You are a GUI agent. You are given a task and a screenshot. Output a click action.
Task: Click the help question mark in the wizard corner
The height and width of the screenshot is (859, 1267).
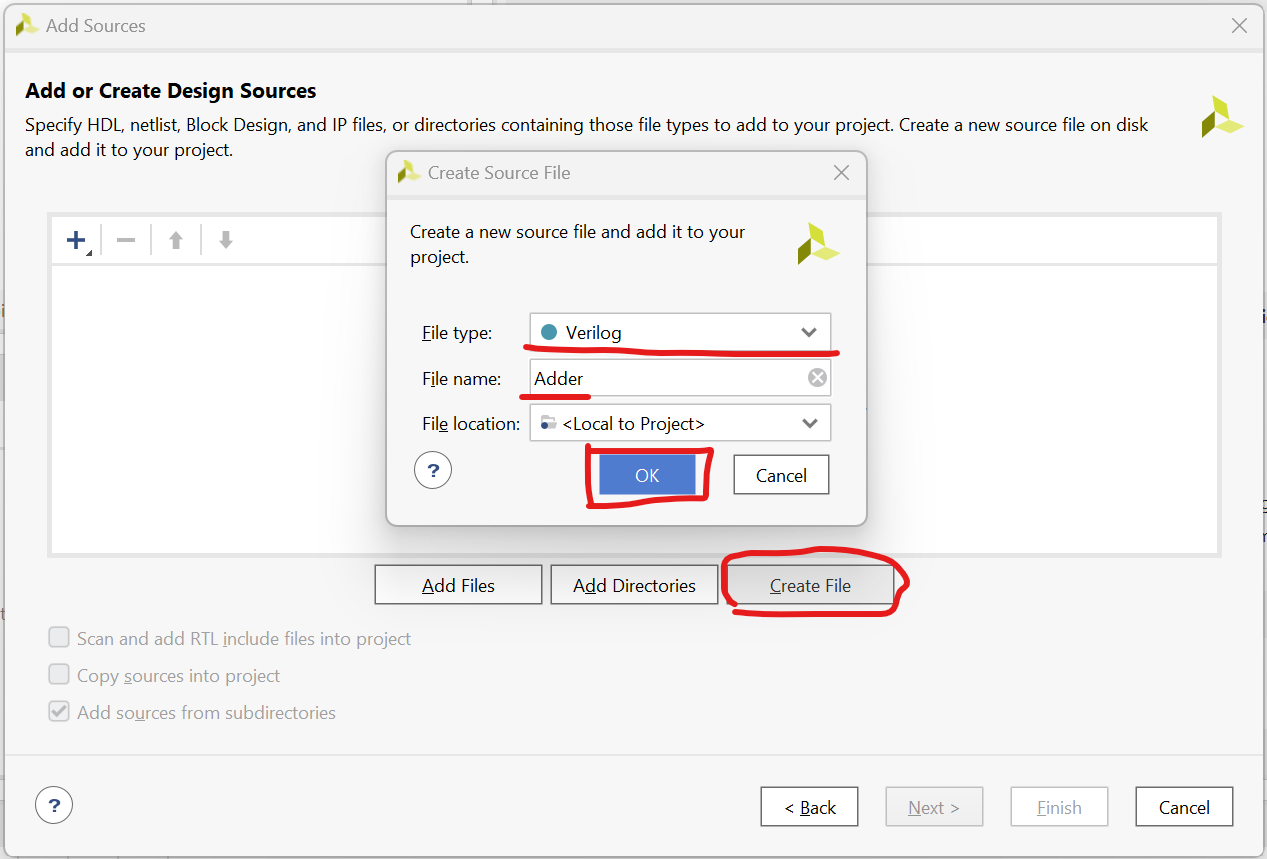tap(53, 804)
